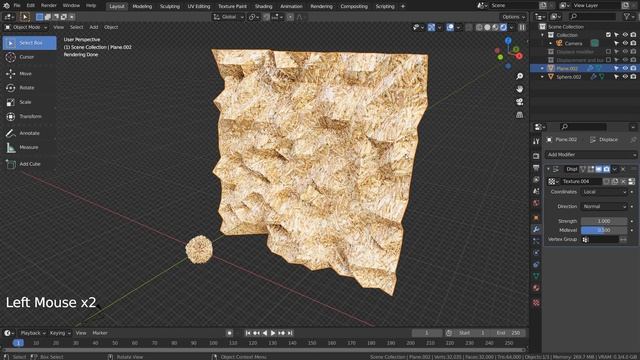Image resolution: width=640 pixels, height=360 pixels.
Task: Play the animation forward
Action: (273, 333)
